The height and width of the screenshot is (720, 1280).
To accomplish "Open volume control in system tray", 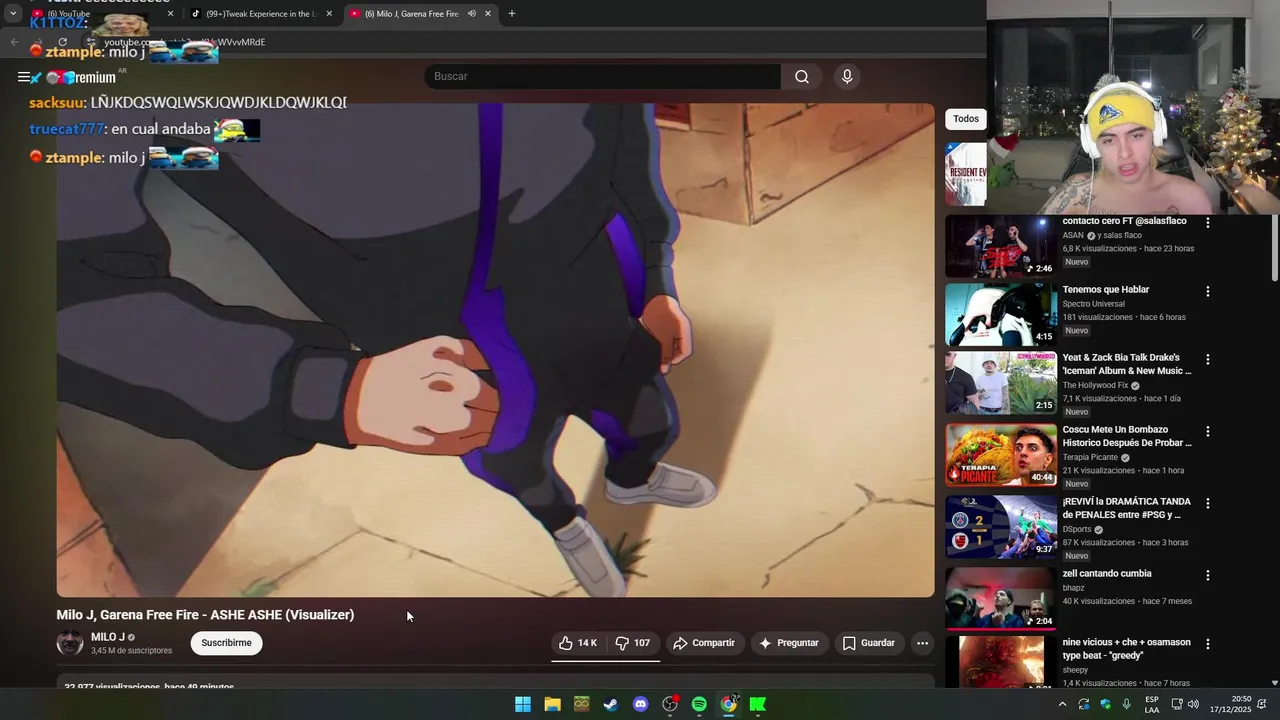I will pos(1193,704).
